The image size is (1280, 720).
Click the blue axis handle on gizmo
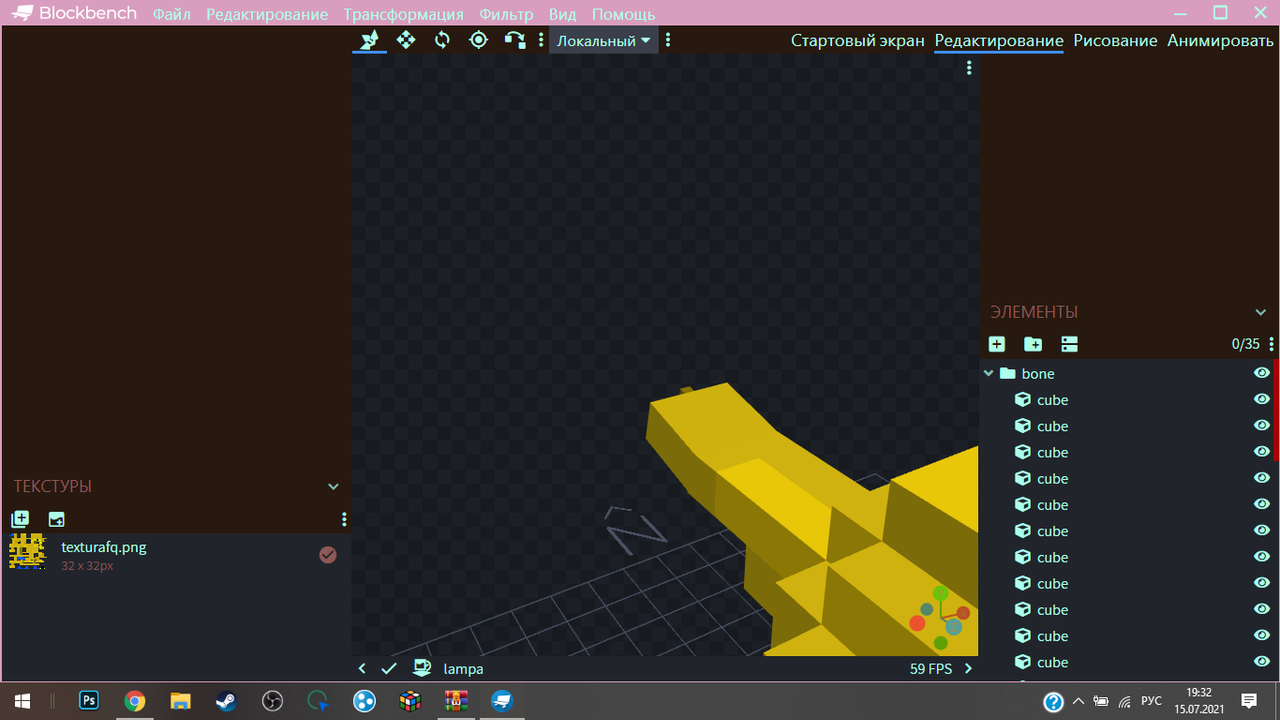point(954,627)
